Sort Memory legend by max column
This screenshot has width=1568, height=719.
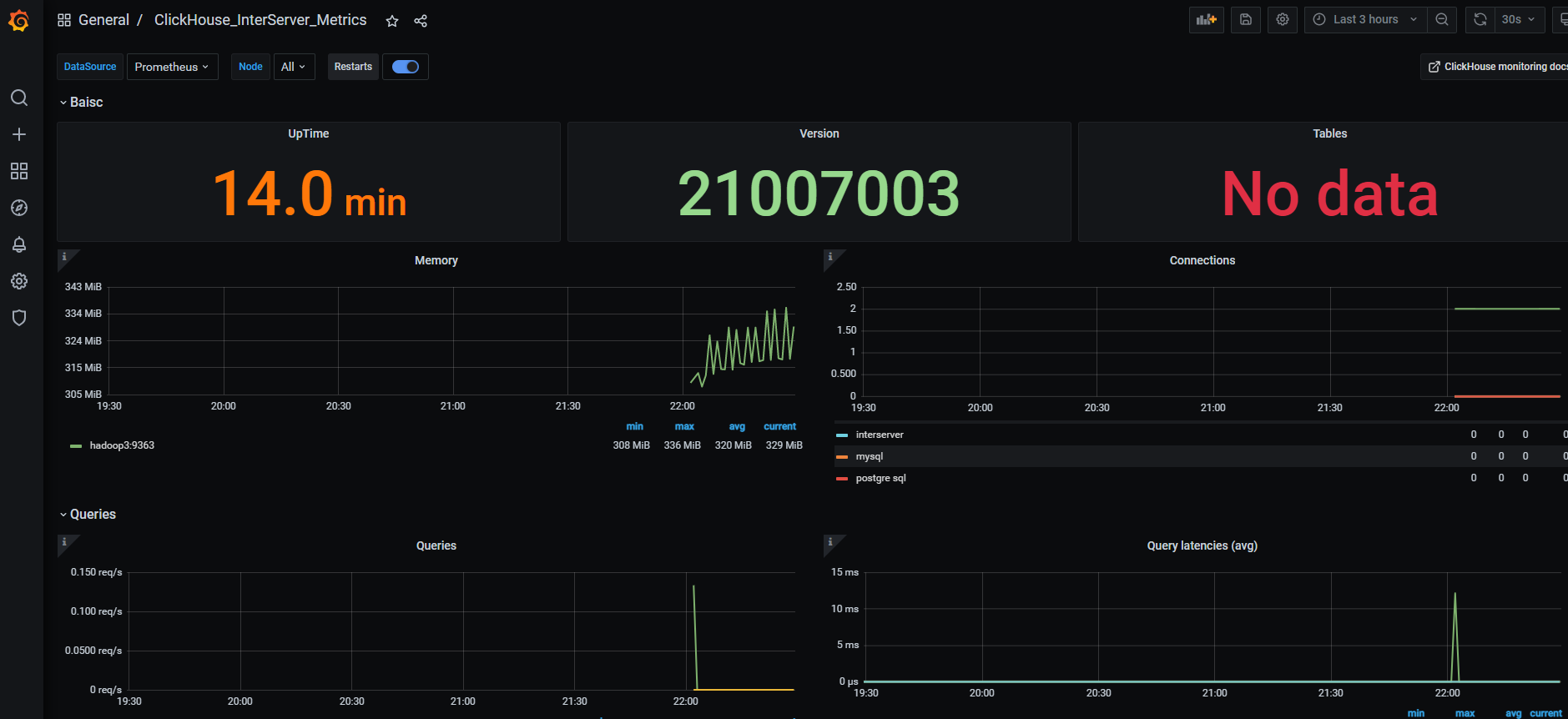click(684, 426)
